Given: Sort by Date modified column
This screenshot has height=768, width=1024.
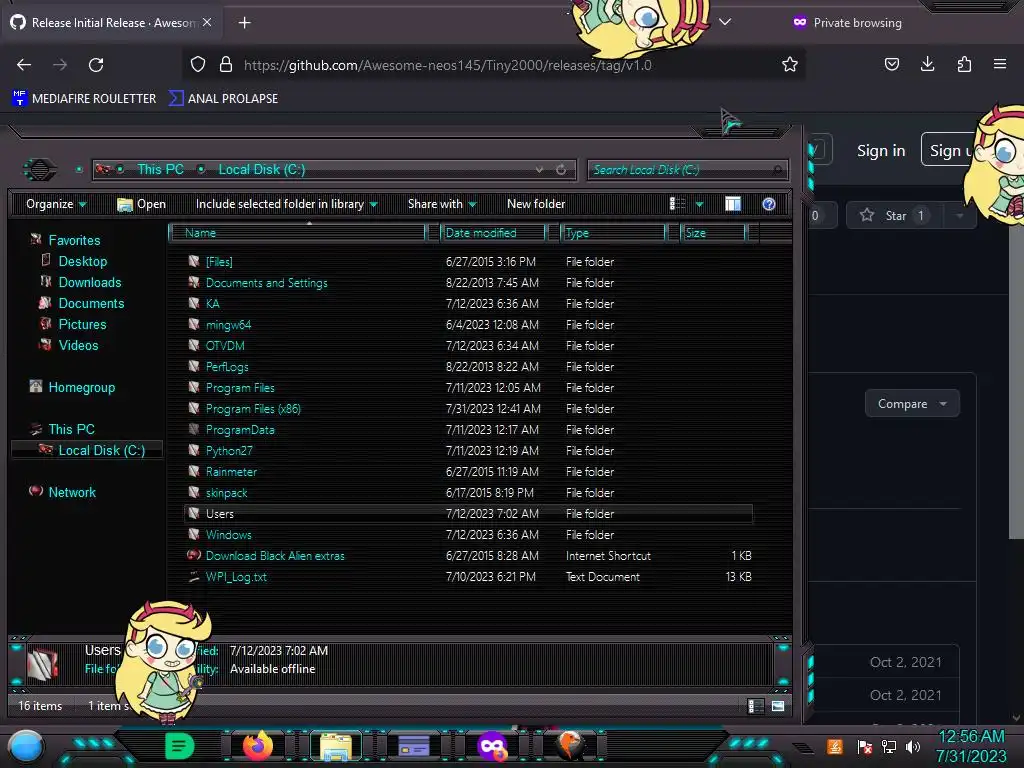Looking at the screenshot, I should [493, 232].
